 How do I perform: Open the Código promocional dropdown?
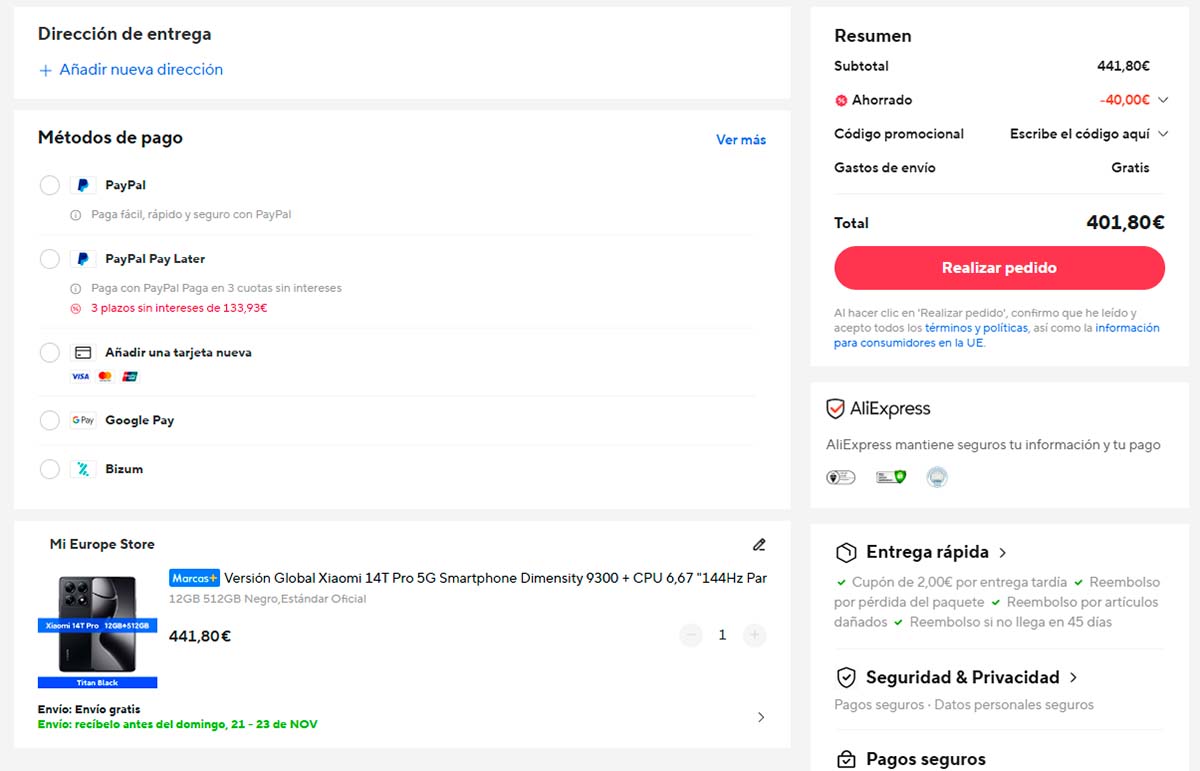click(1162, 133)
